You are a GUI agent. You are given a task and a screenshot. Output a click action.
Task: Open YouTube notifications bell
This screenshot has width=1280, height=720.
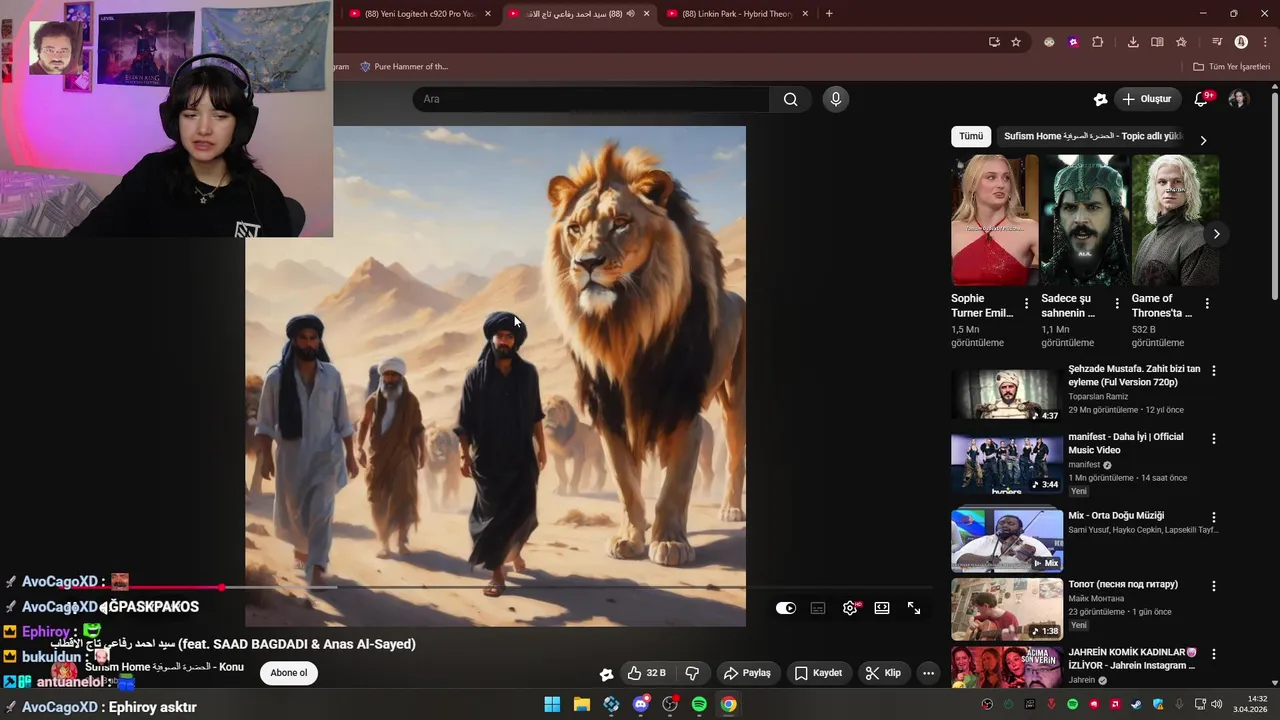(x=1202, y=99)
